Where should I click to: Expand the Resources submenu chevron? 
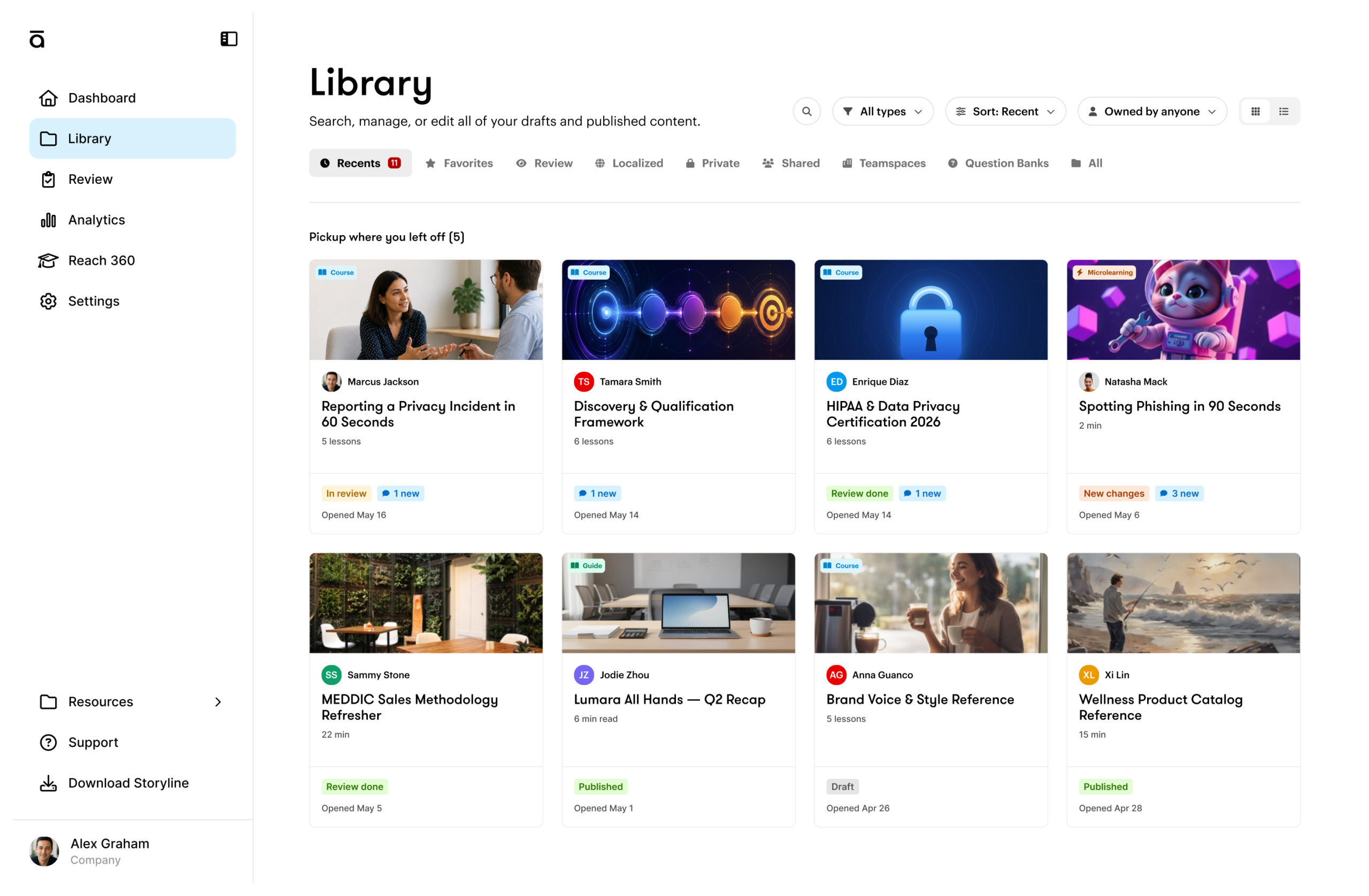click(218, 701)
